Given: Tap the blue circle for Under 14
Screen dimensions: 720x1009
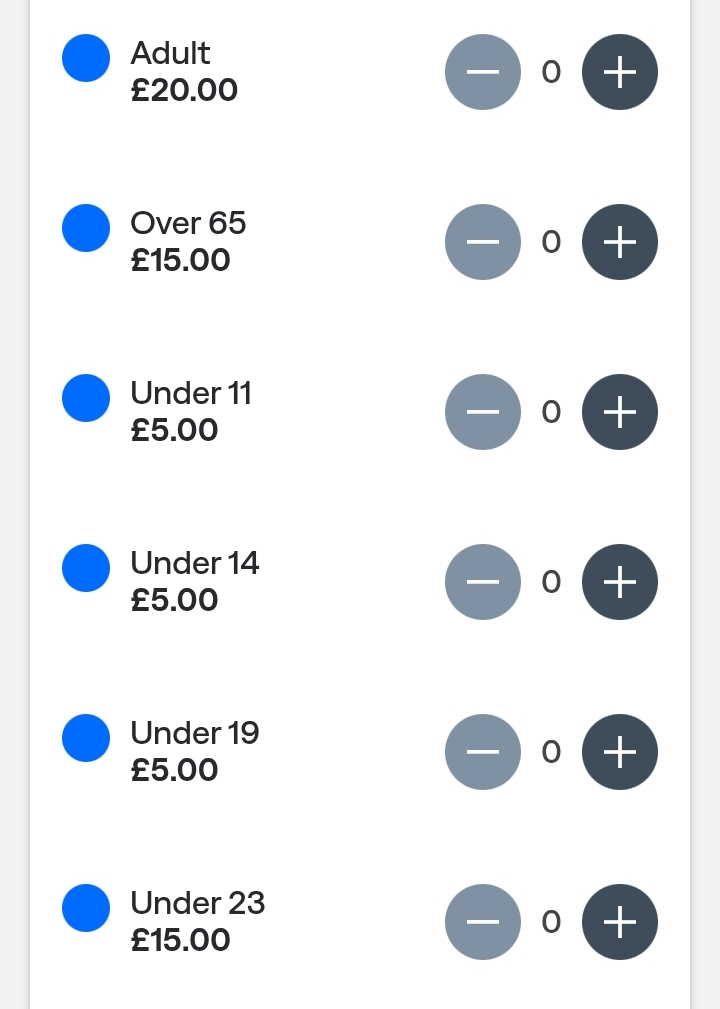Looking at the screenshot, I should click(86, 568).
